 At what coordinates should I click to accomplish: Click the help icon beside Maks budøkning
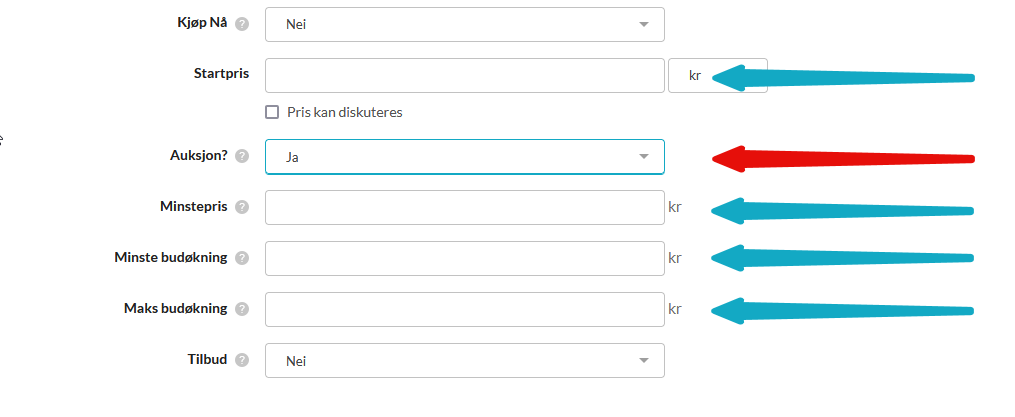click(242, 309)
